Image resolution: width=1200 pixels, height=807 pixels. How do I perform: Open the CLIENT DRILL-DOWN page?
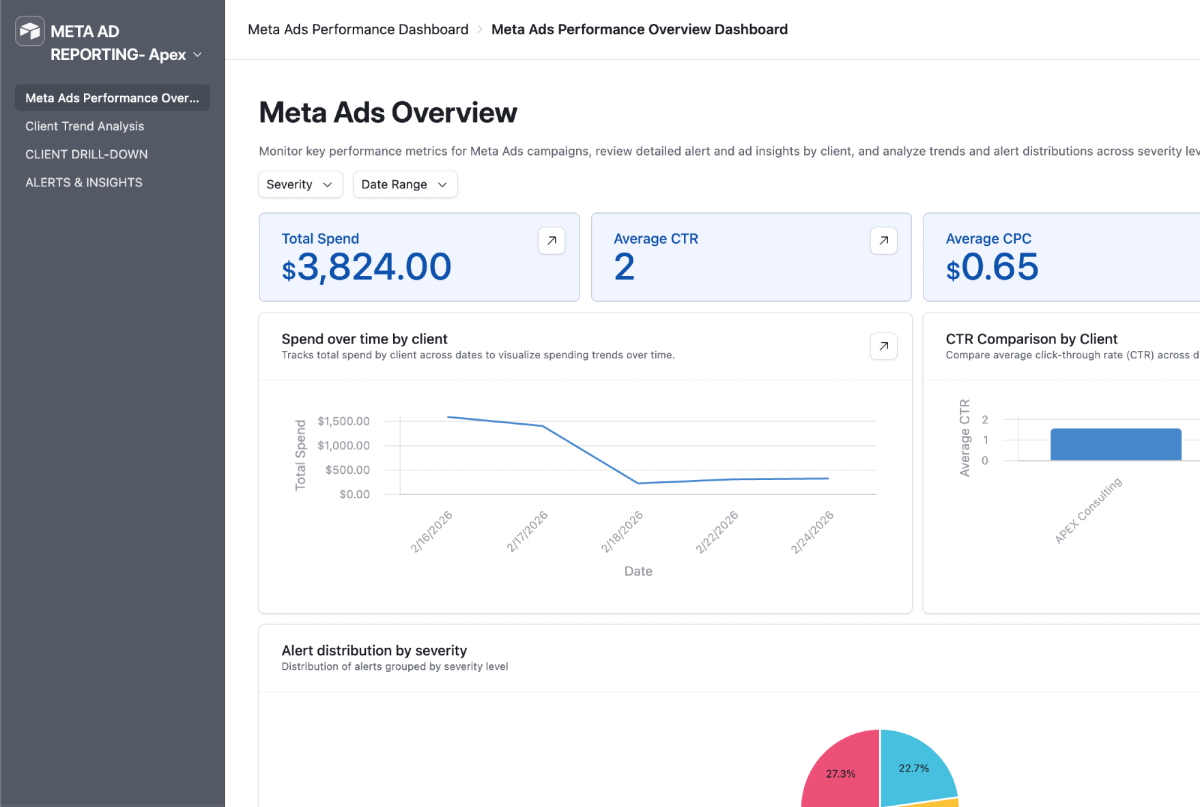point(87,154)
